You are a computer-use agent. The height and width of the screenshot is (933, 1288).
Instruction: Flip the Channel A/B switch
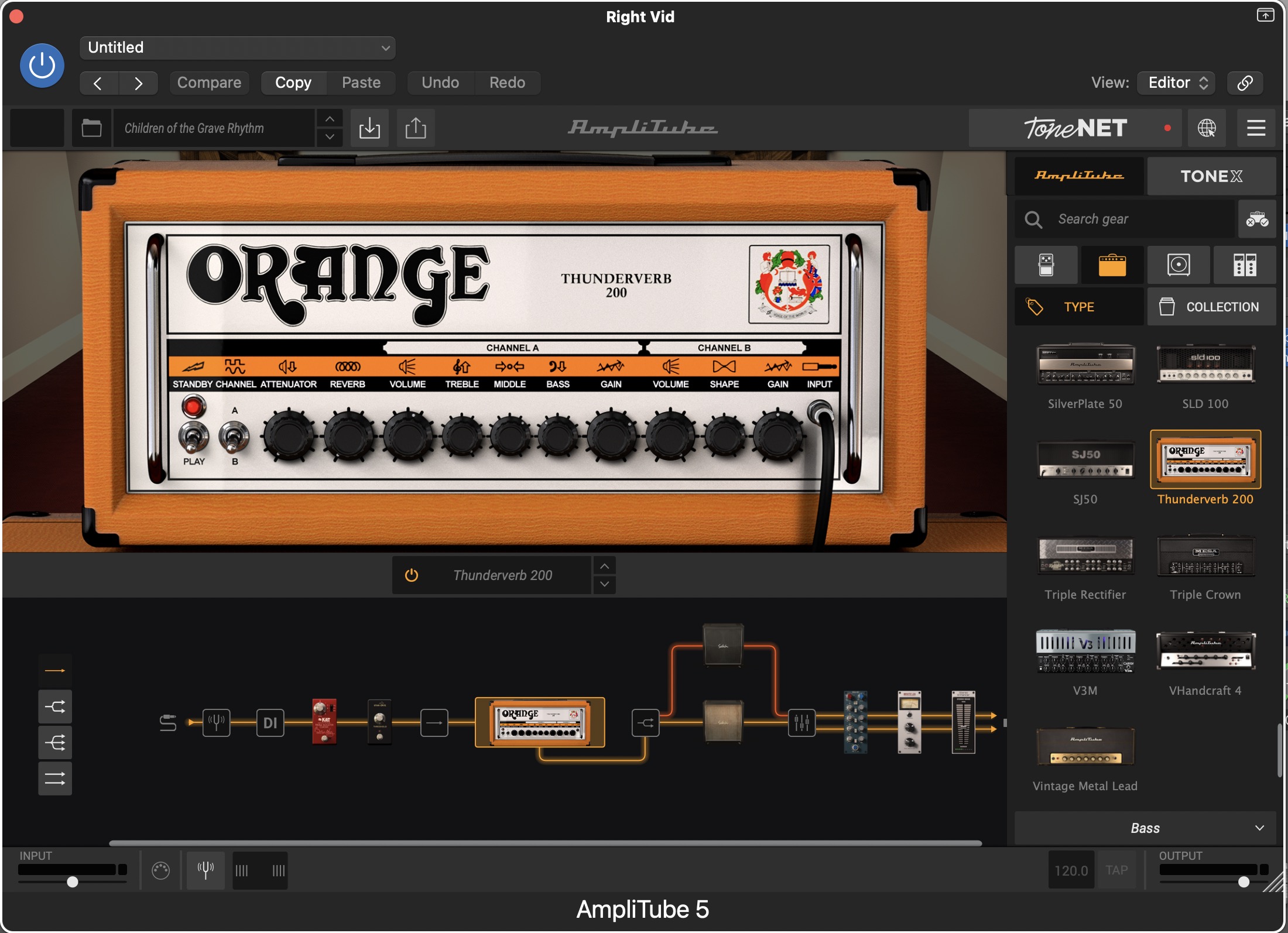(234, 437)
